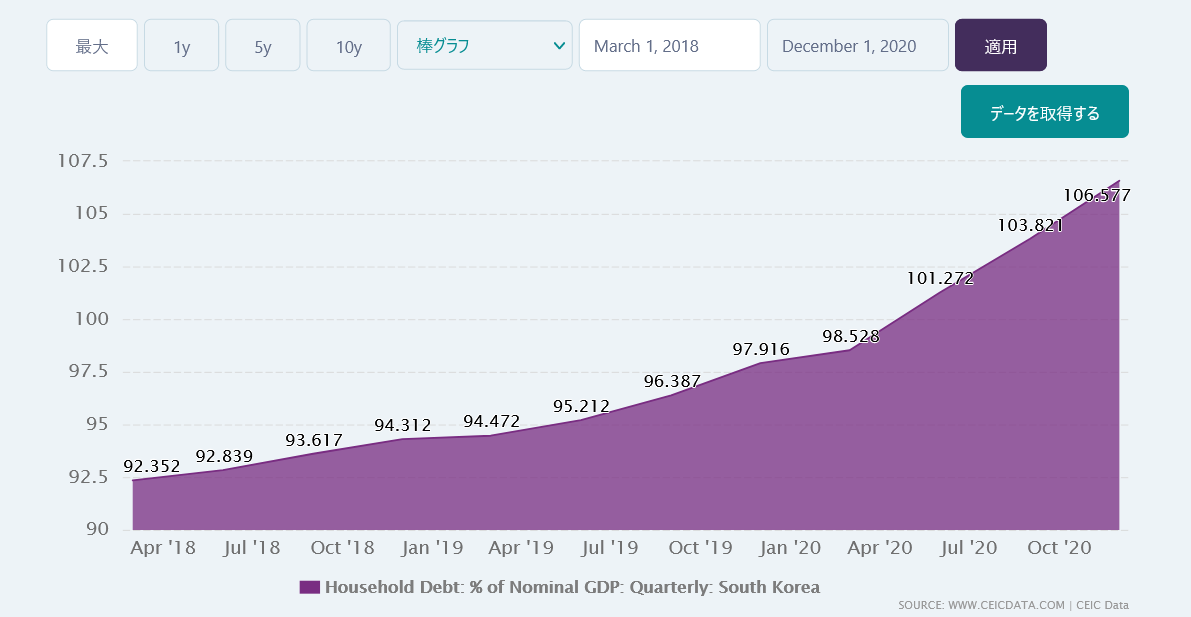Click the データを取得する button
The height and width of the screenshot is (617, 1191).
click(x=1044, y=112)
